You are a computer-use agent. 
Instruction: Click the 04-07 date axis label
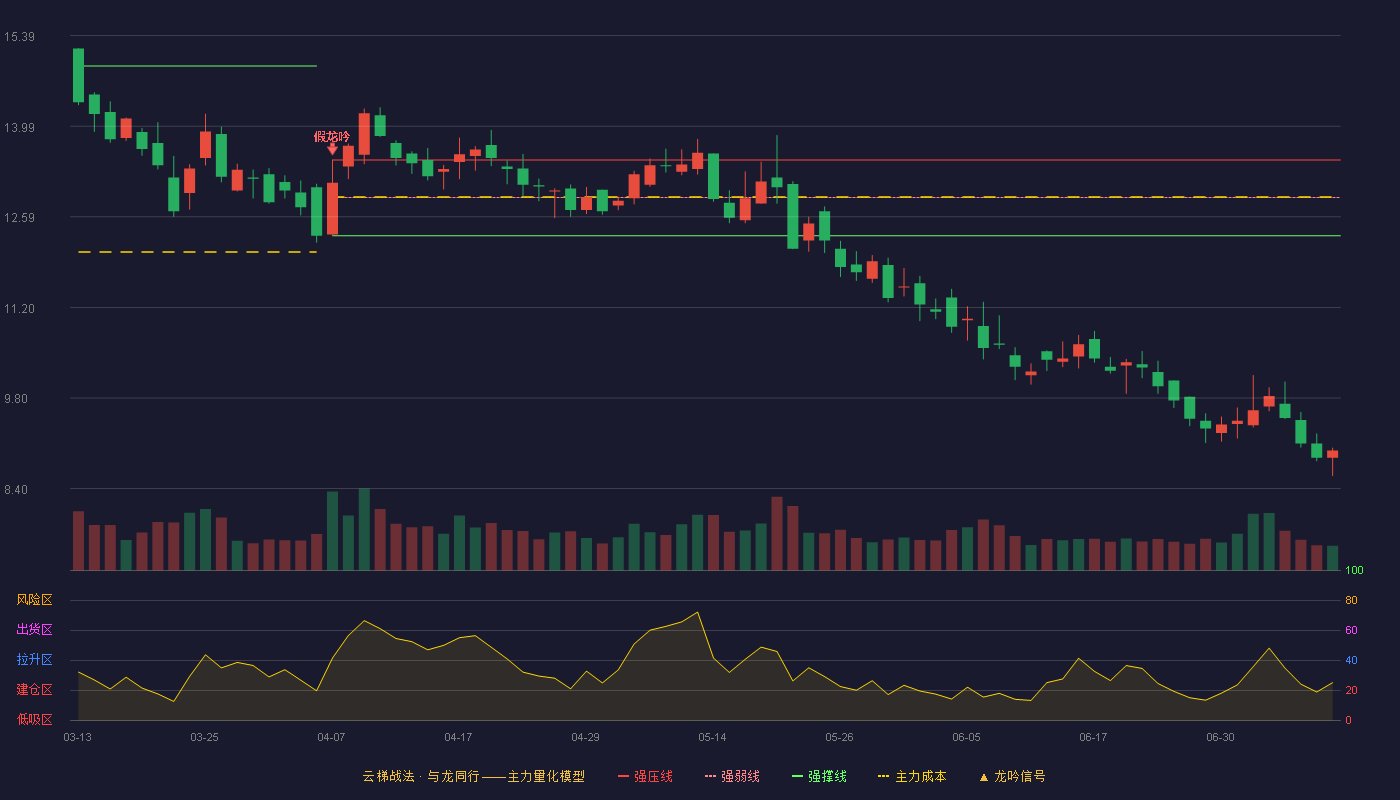pos(331,737)
